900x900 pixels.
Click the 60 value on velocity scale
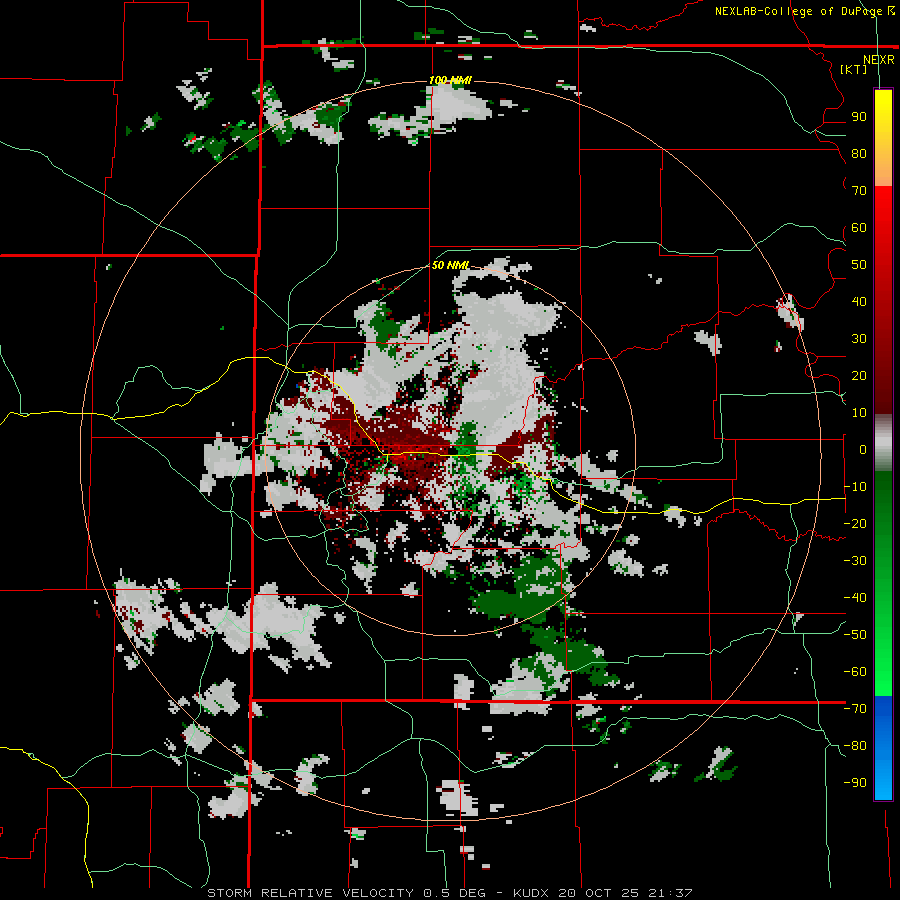coord(859,228)
